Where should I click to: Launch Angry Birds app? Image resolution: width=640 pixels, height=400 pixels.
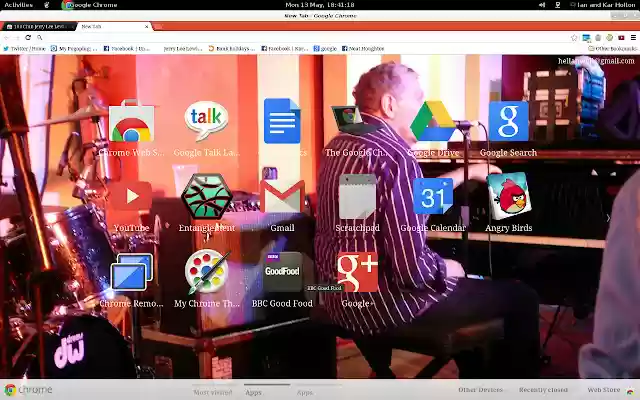point(509,196)
